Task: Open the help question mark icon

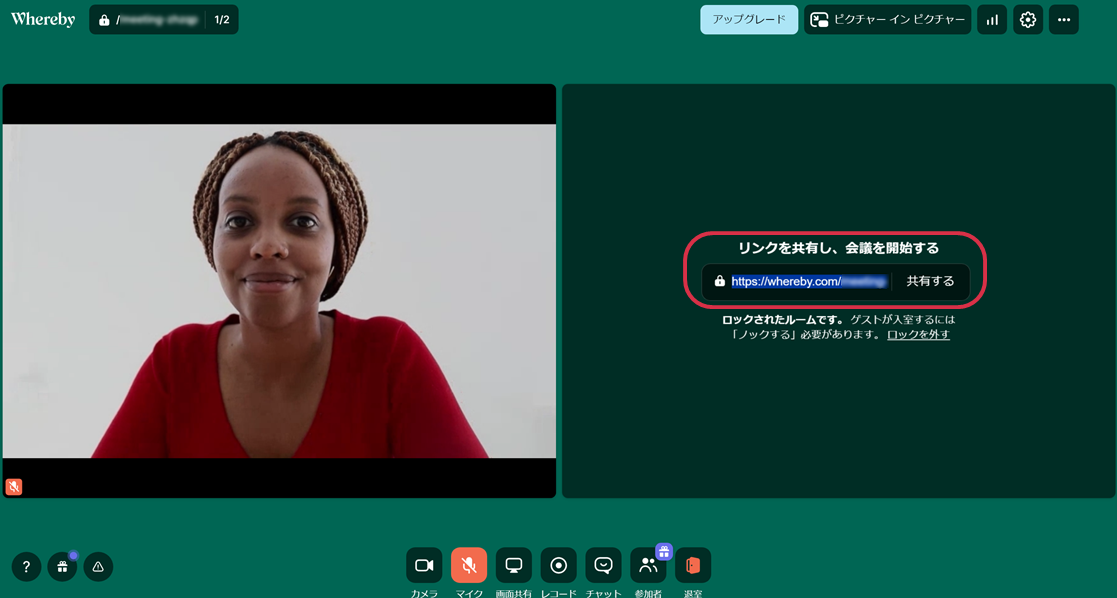Action: (x=27, y=567)
